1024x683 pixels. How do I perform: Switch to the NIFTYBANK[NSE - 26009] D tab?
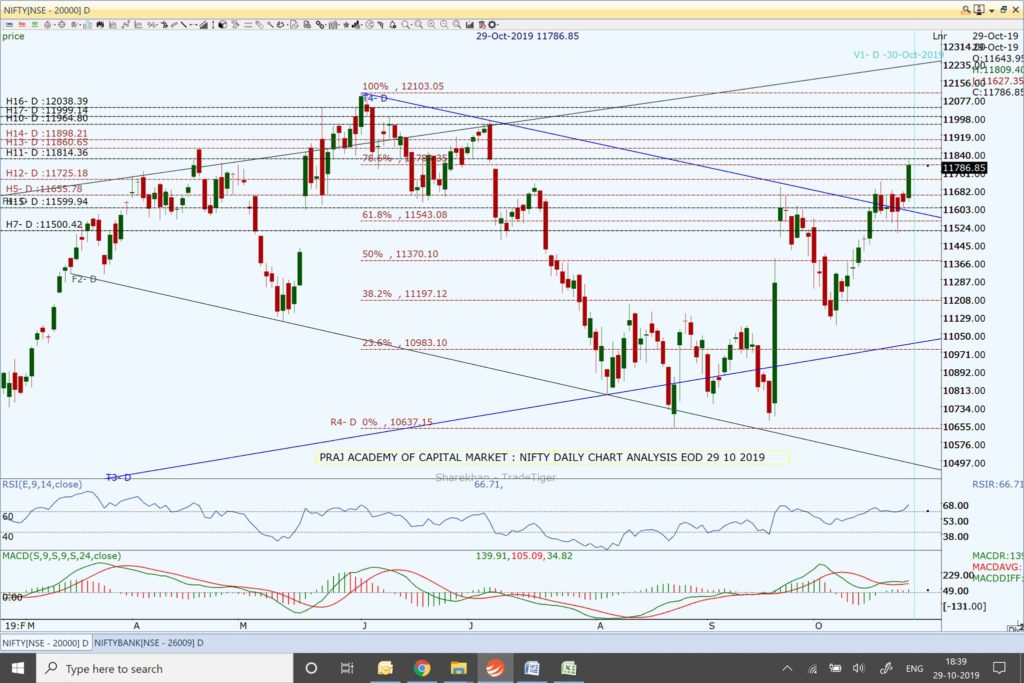point(149,643)
